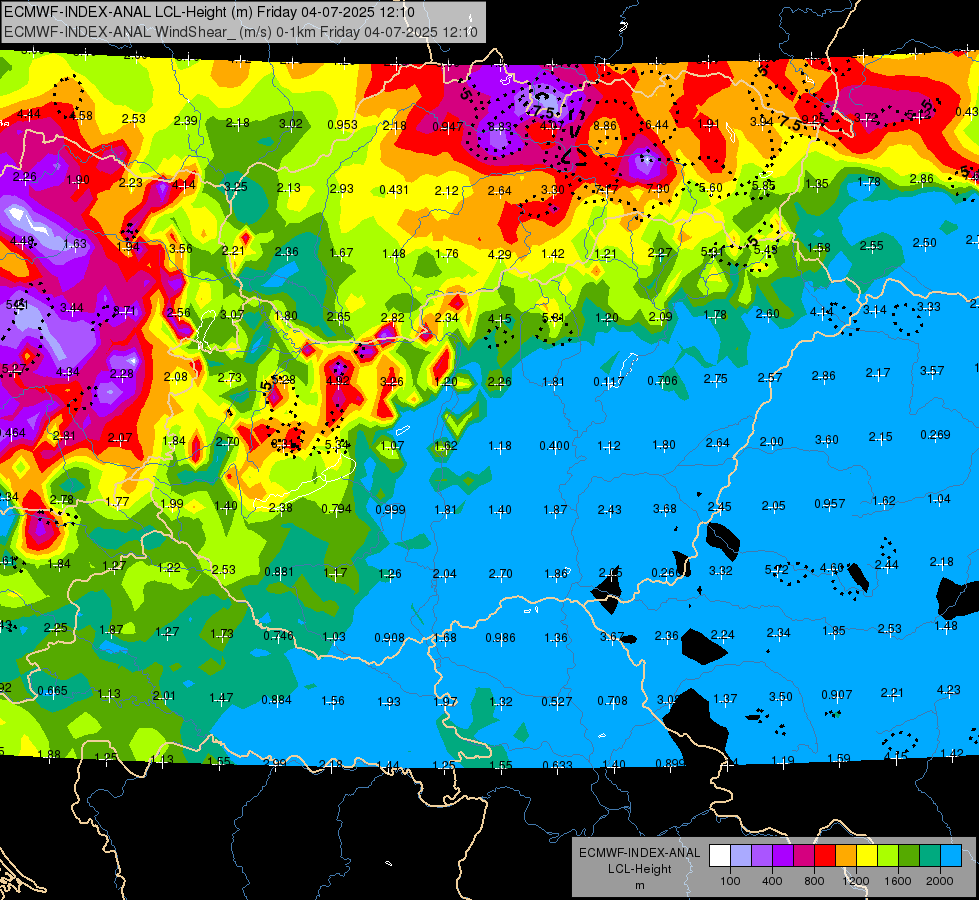Screen dimensions: 979x900
Task: Click the LCL-Height (m) header line
Action: click(209, 12)
